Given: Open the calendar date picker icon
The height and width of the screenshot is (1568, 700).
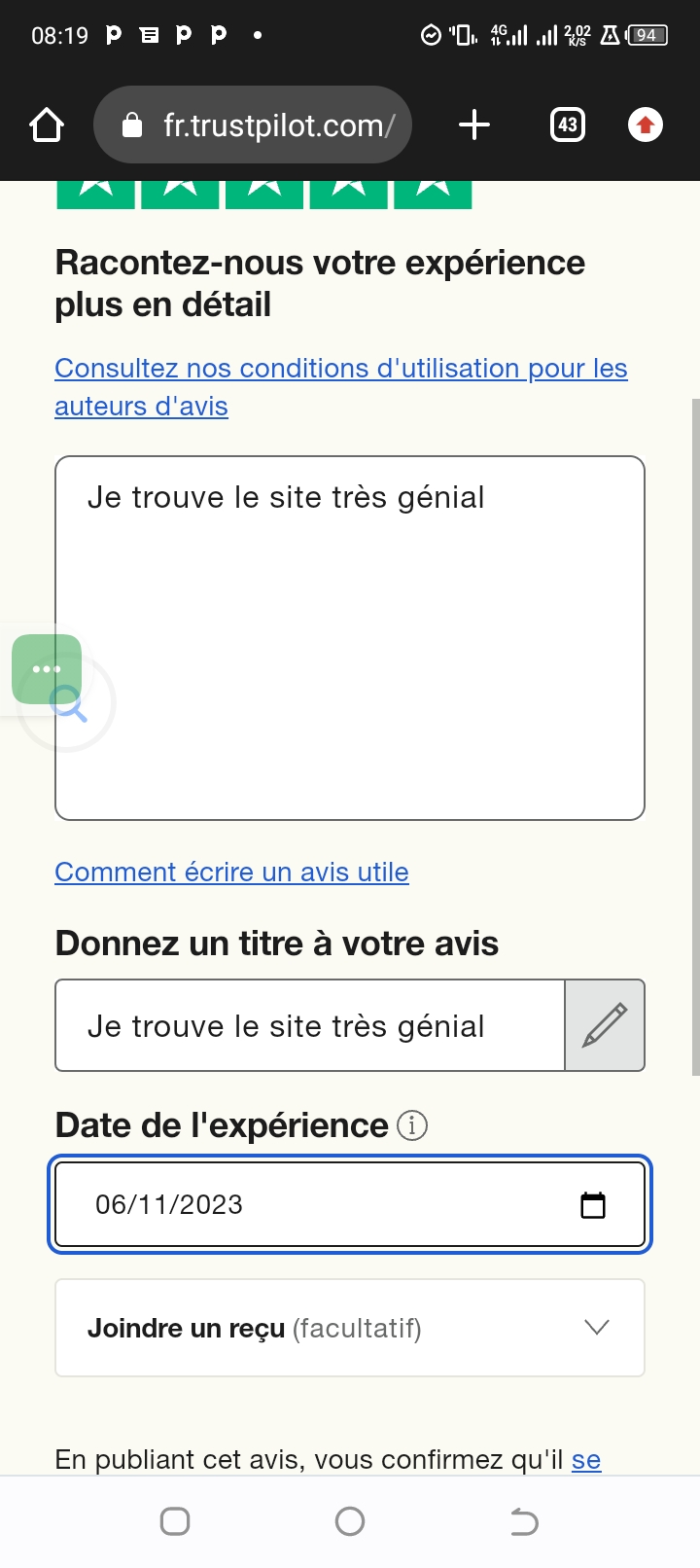Looking at the screenshot, I should (593, 1205).
